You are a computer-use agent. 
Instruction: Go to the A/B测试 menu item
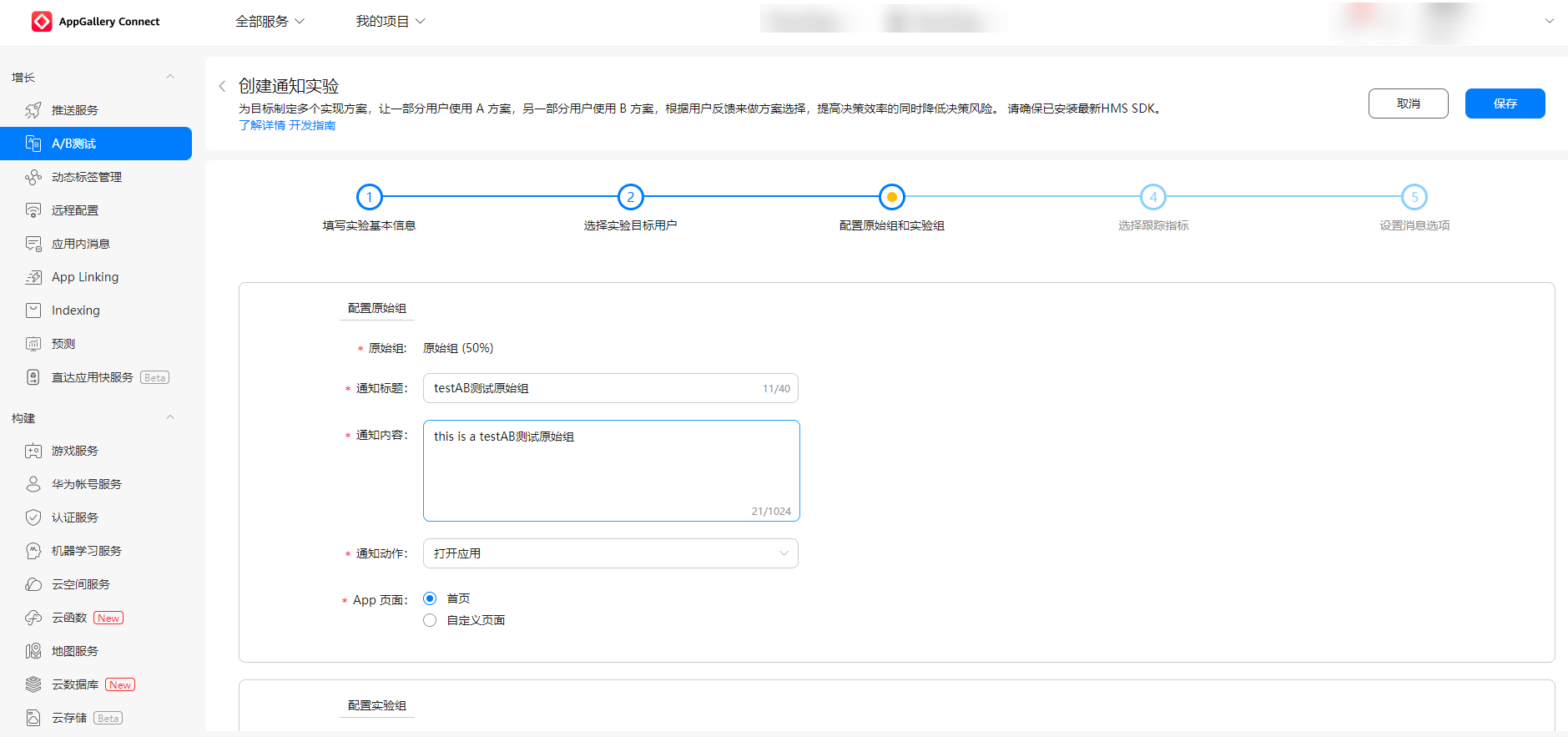96,144
